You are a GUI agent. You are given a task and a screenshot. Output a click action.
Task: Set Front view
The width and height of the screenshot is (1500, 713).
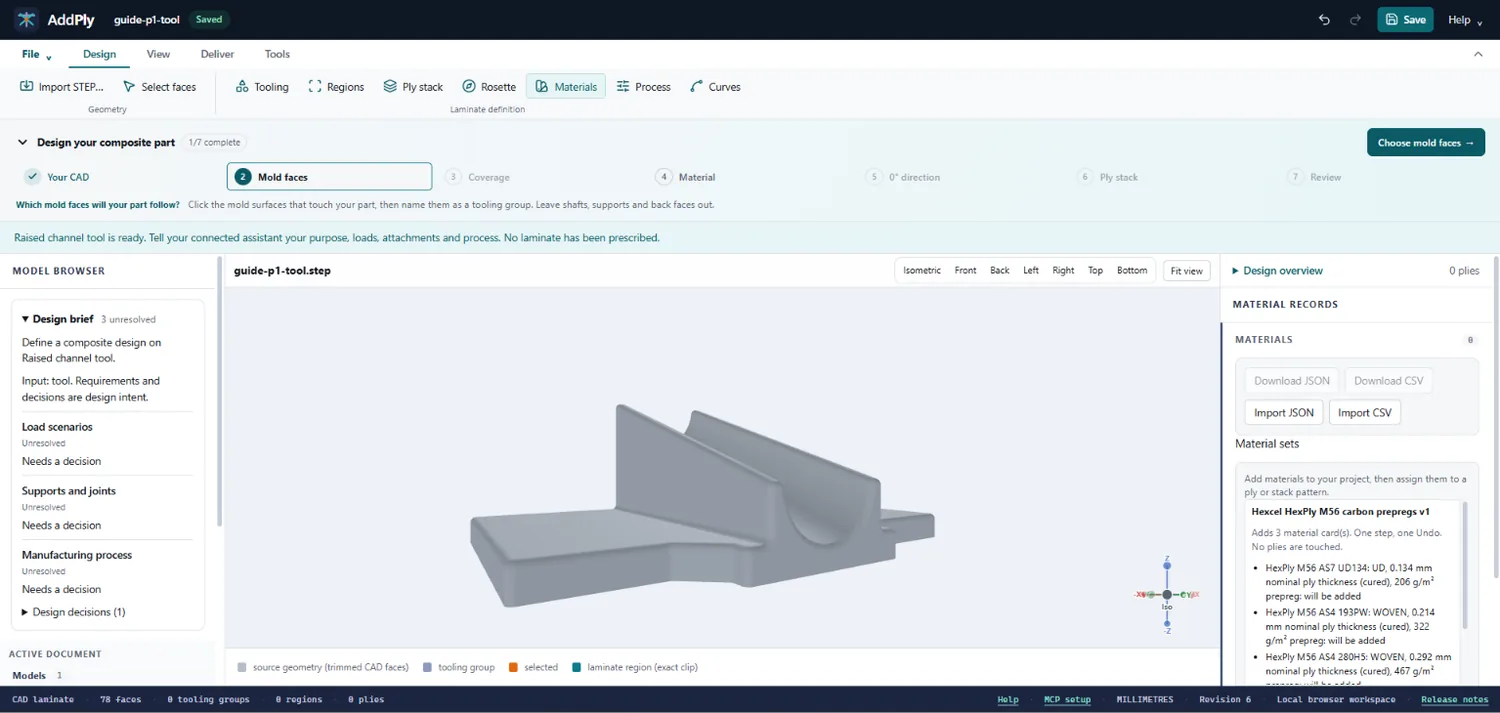pos(965,271)
